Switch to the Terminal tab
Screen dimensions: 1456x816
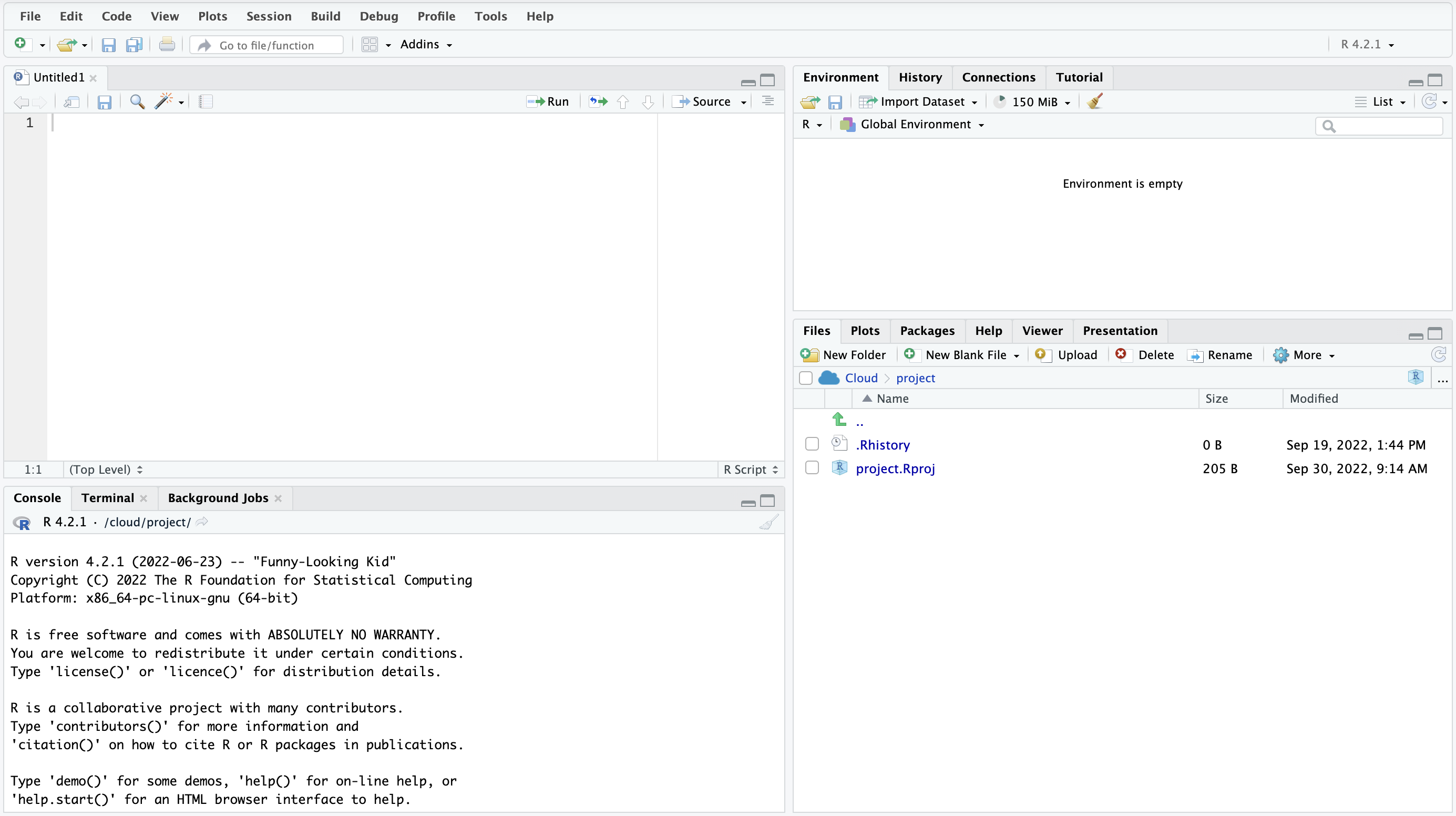pyautogui.click(x=107, y=498)
